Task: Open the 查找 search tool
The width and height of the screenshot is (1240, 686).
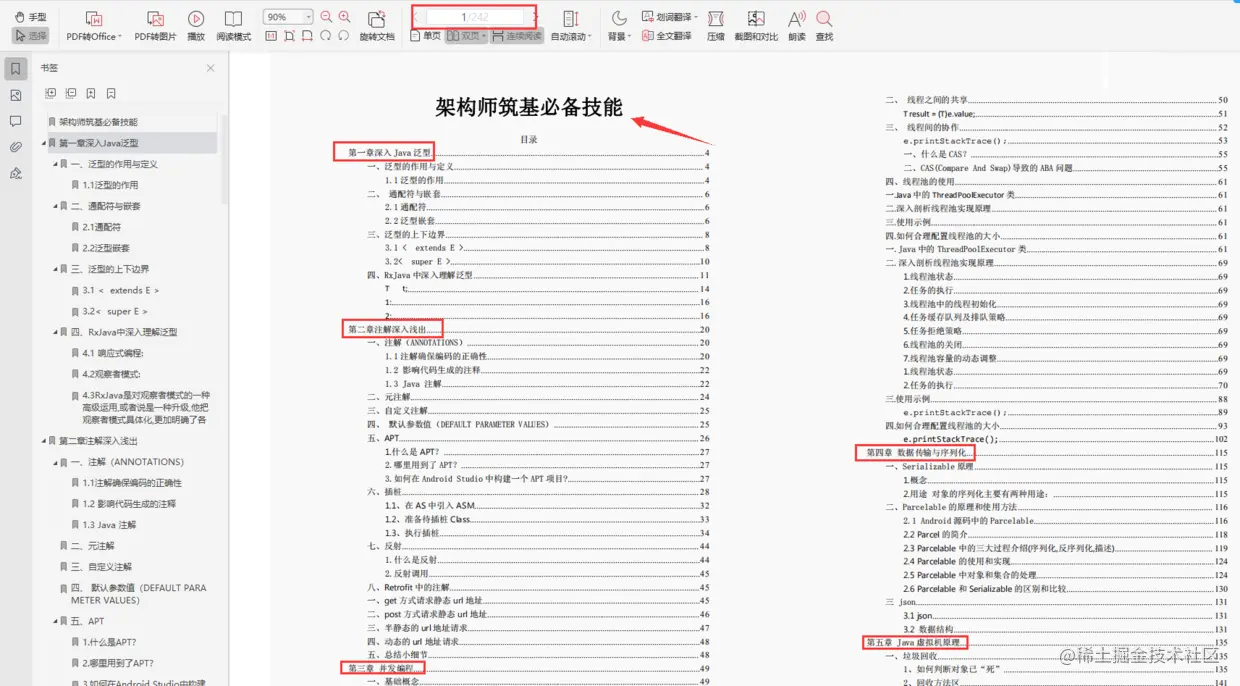Action: click(824, 26)
